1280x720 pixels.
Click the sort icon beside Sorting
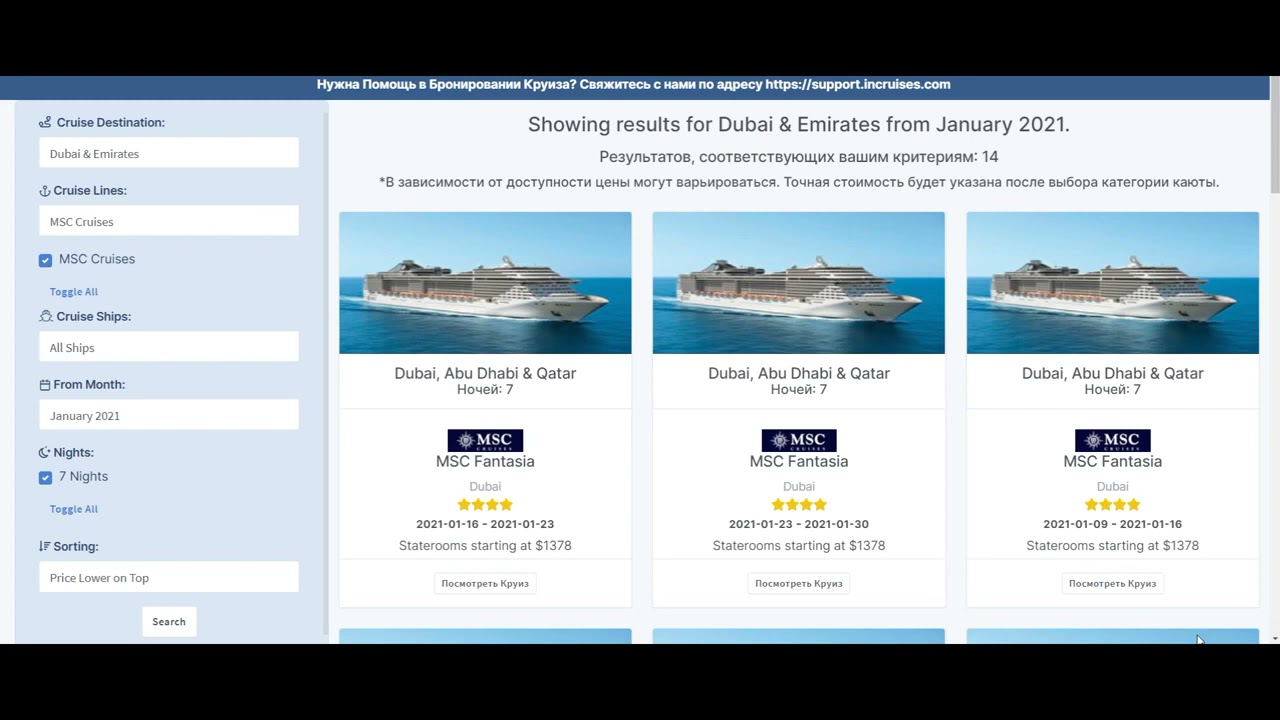point(44,547)
